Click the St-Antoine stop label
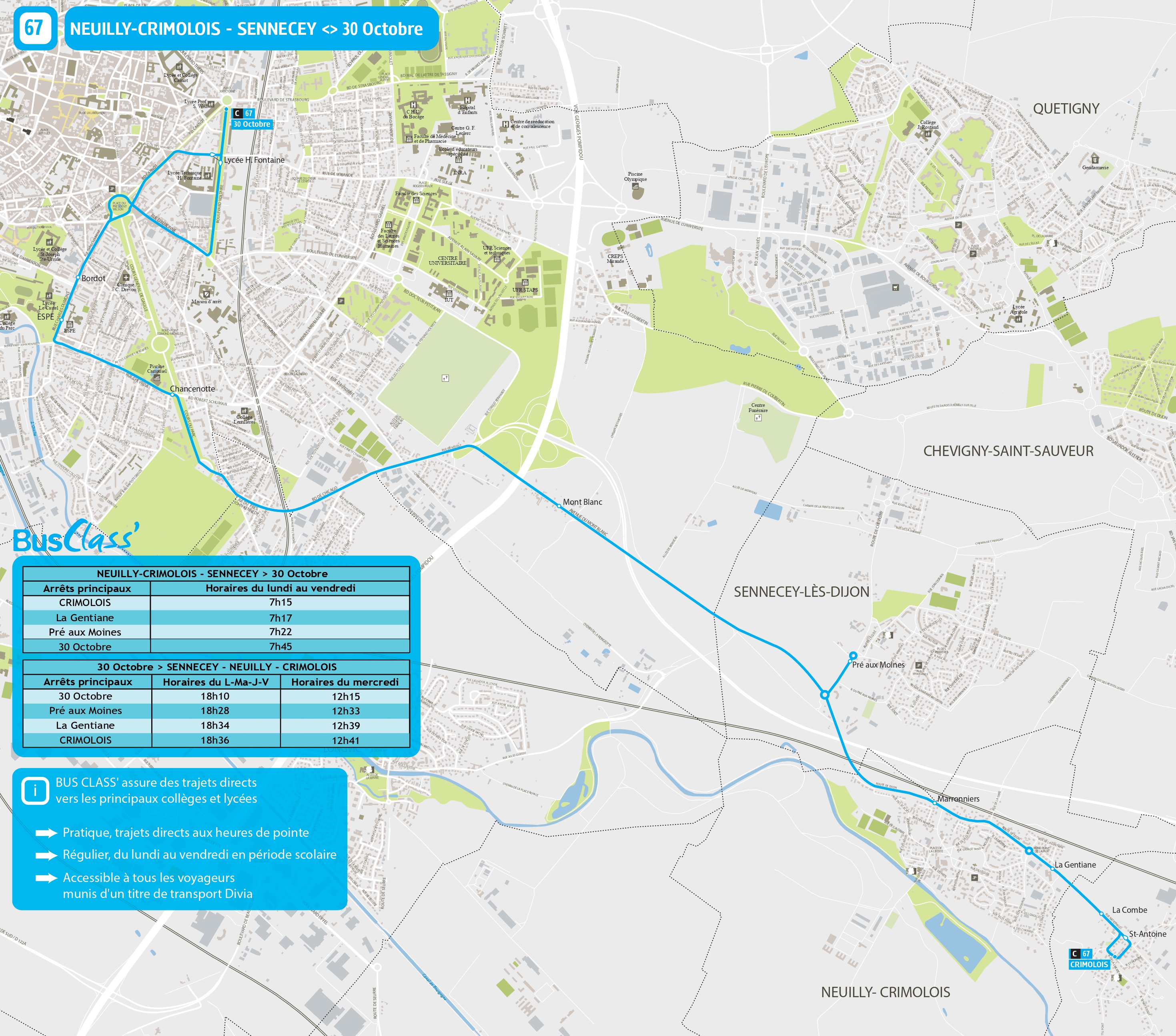 [1147, 934]
